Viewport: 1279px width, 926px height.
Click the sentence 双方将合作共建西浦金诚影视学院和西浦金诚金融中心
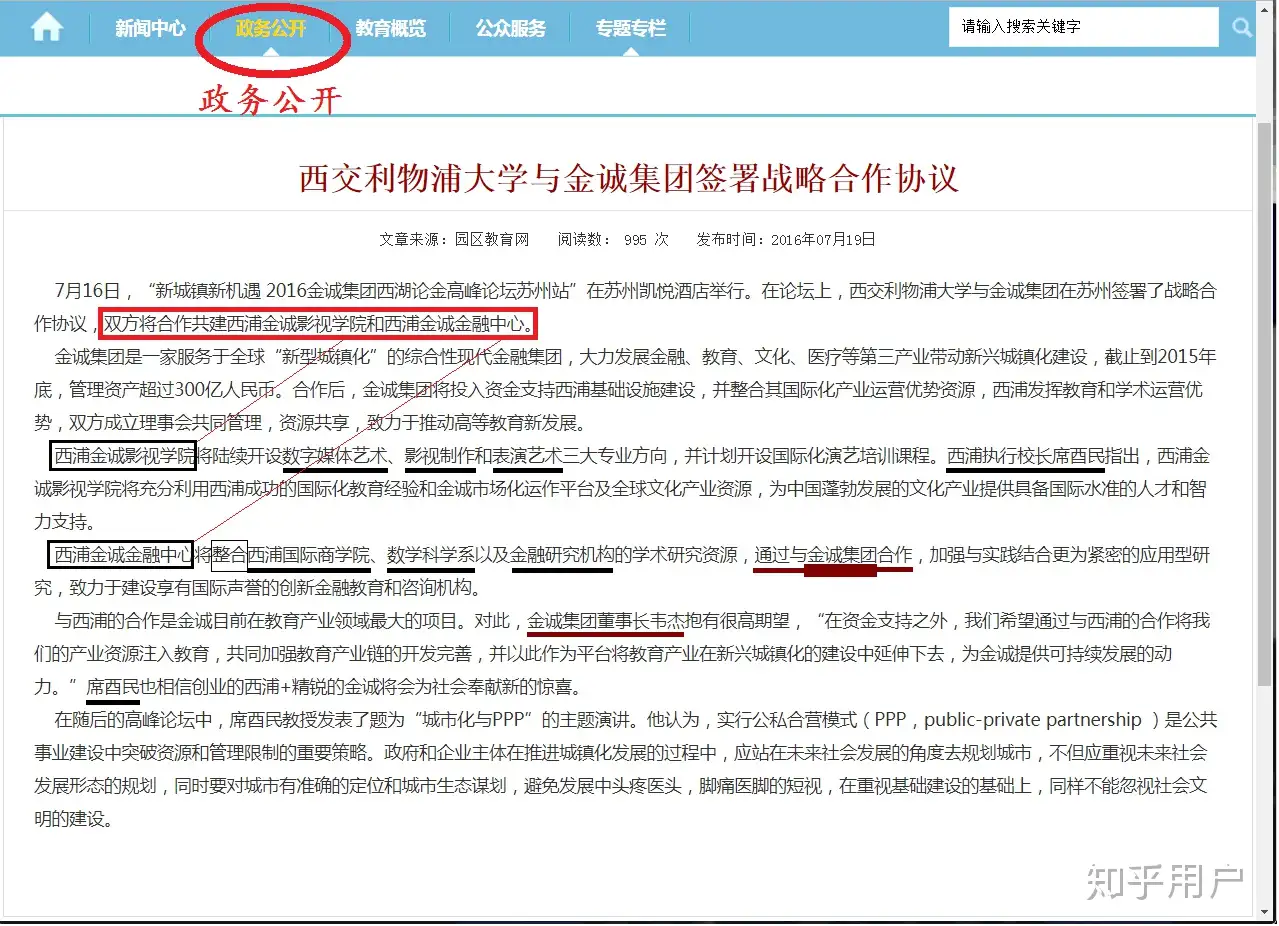point(319,324)
